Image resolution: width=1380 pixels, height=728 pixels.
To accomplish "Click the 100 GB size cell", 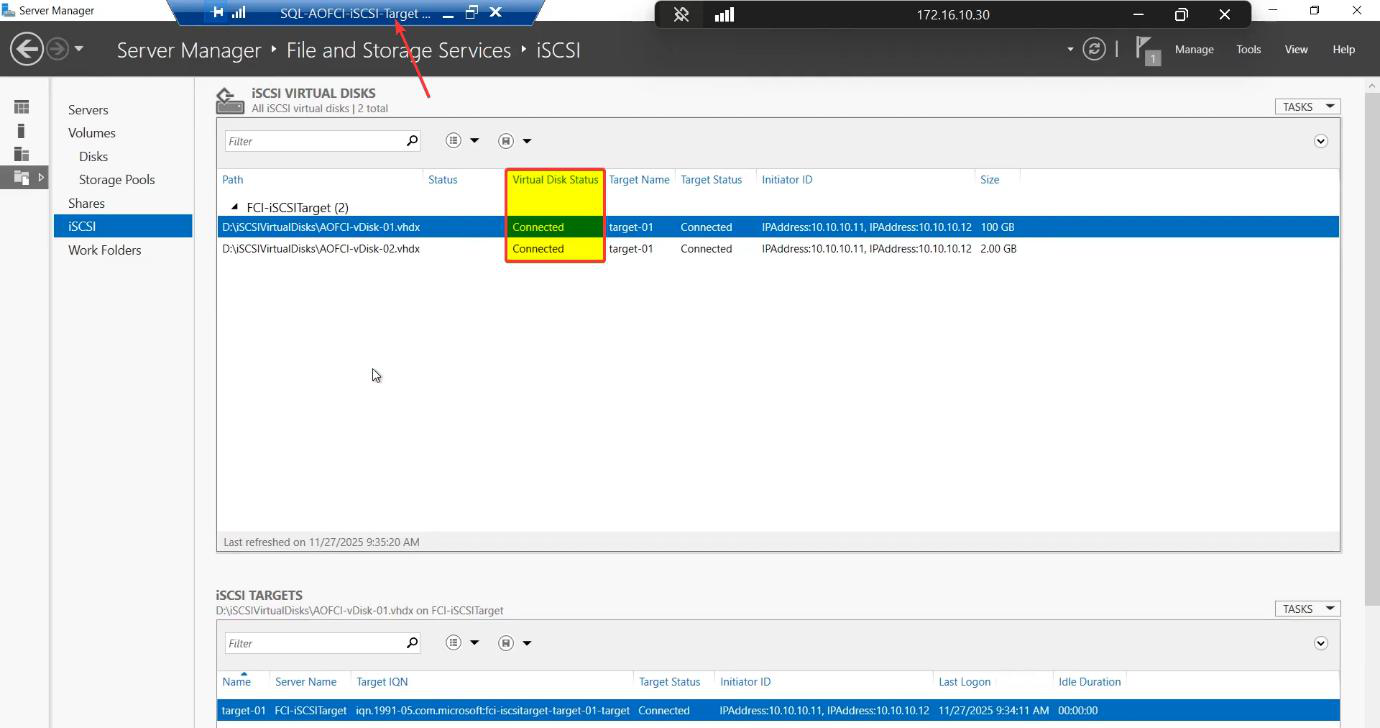I will point(997,227).
